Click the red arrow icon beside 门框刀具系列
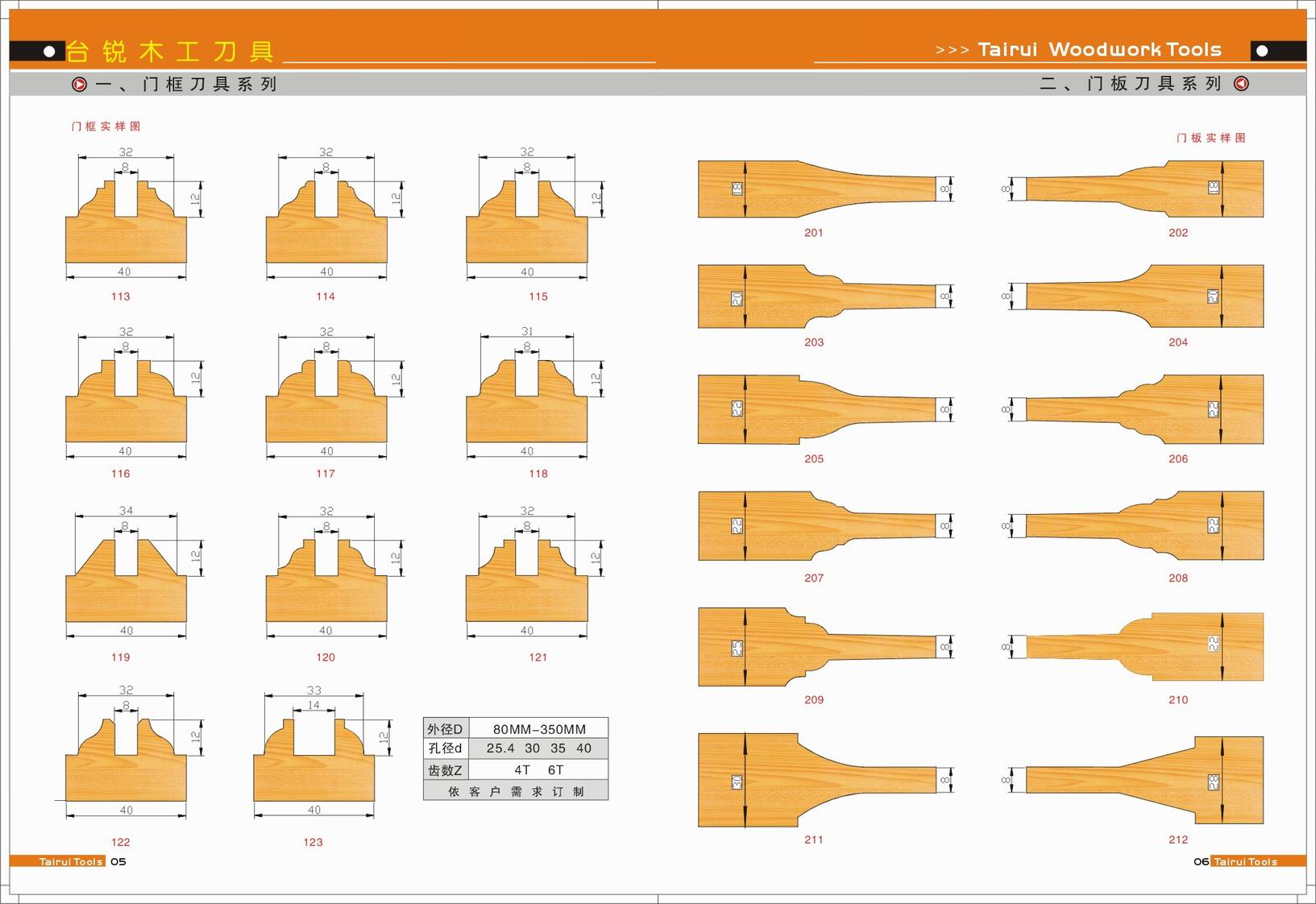 tap(79, 84)
